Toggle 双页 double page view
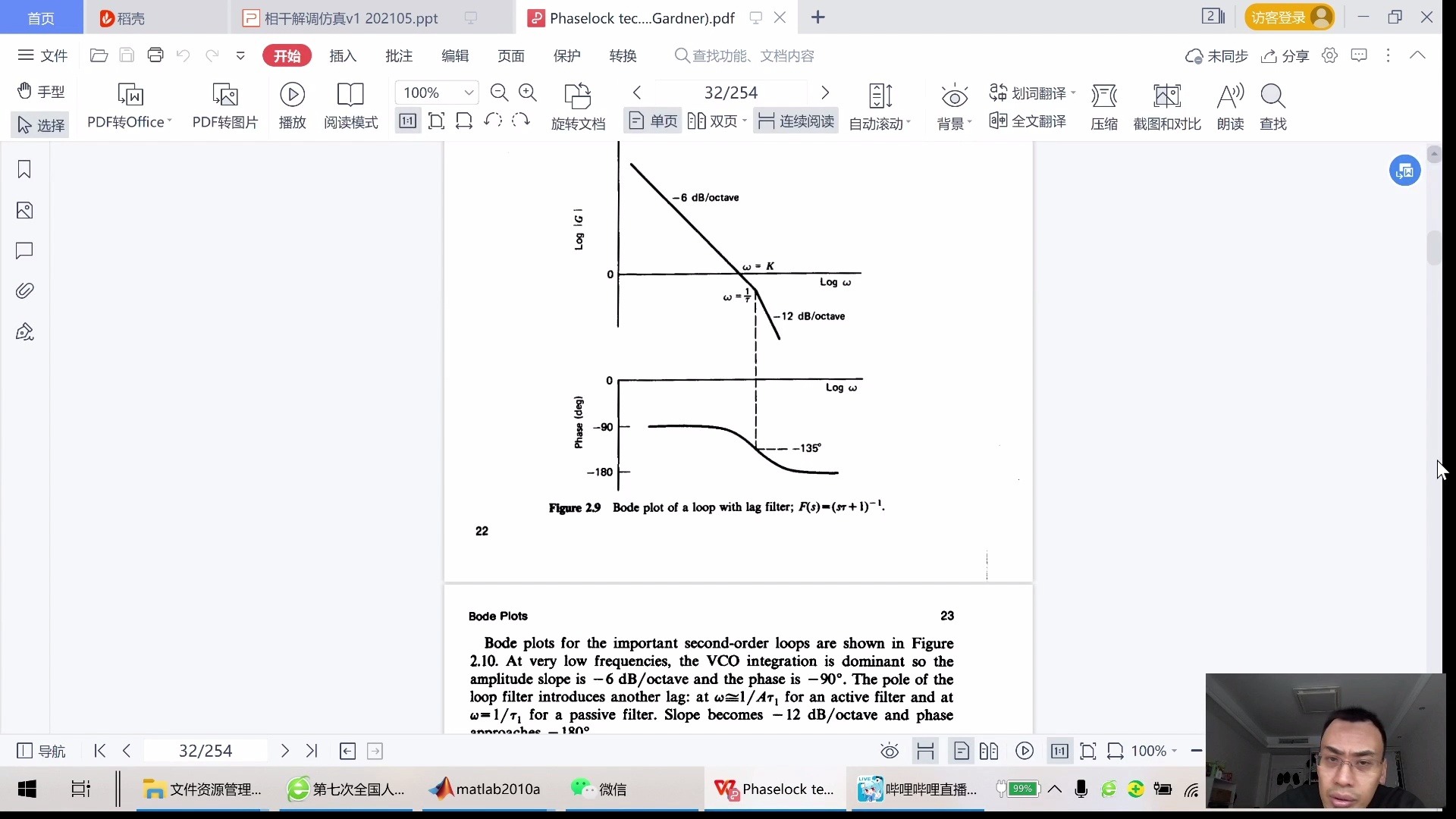1456x819 pixels. coord(714,122)
